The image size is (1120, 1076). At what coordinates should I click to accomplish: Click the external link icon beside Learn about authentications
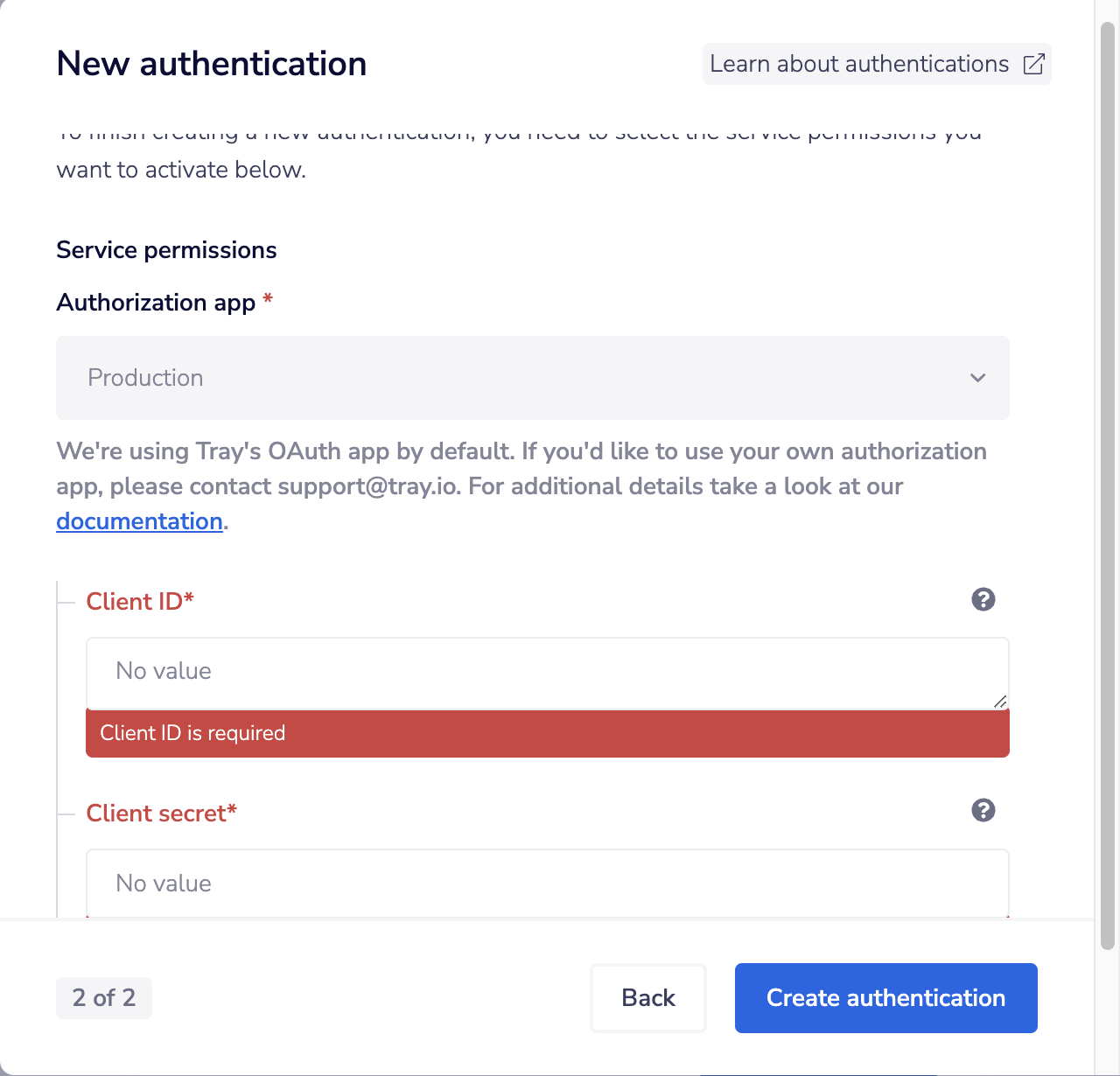(x=1034, y=64)
